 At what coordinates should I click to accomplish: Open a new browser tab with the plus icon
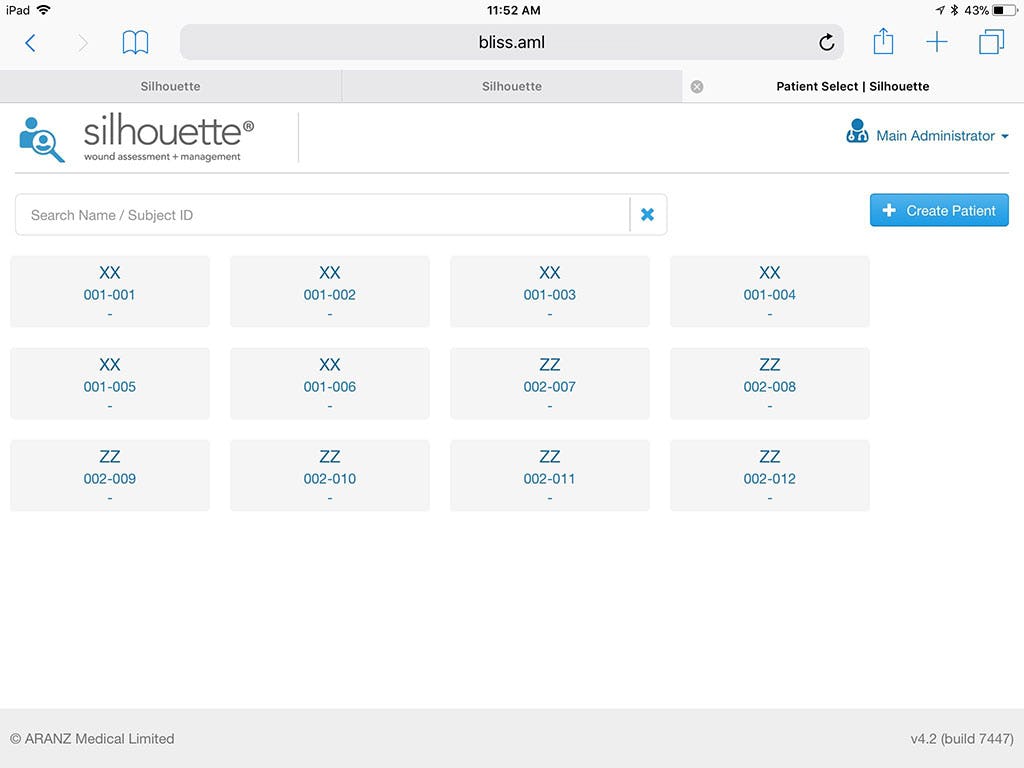936,41
